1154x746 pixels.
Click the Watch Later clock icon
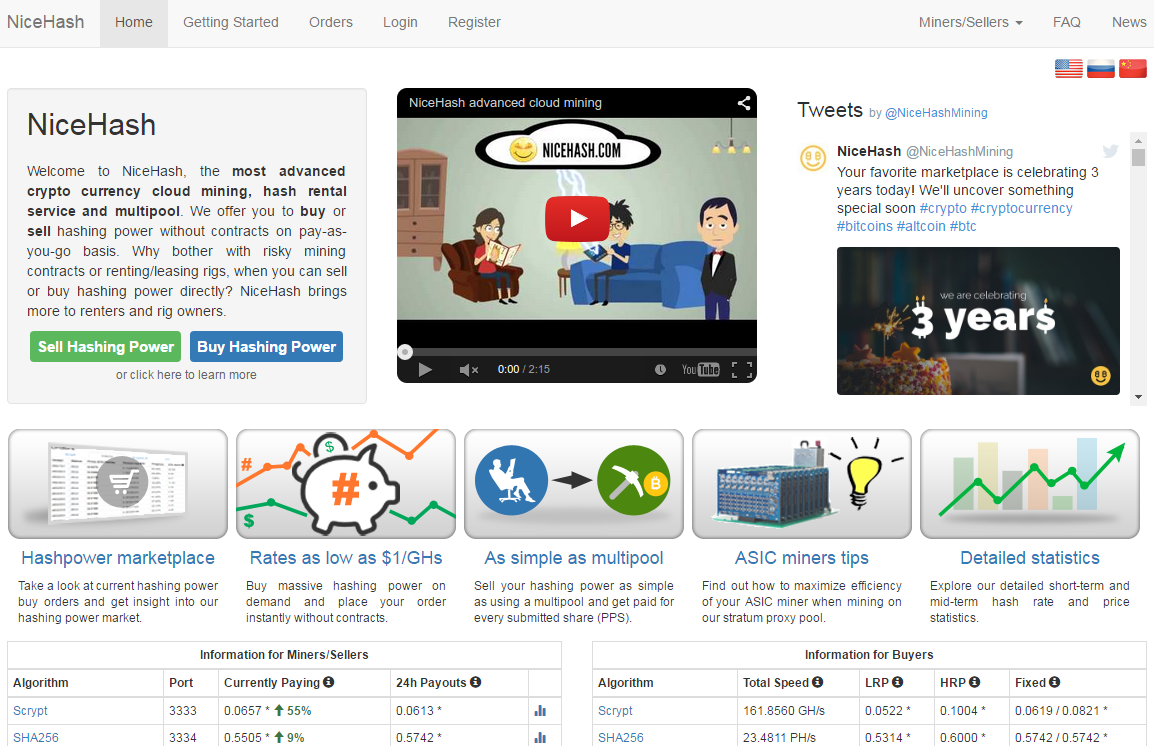pos(660,369)
